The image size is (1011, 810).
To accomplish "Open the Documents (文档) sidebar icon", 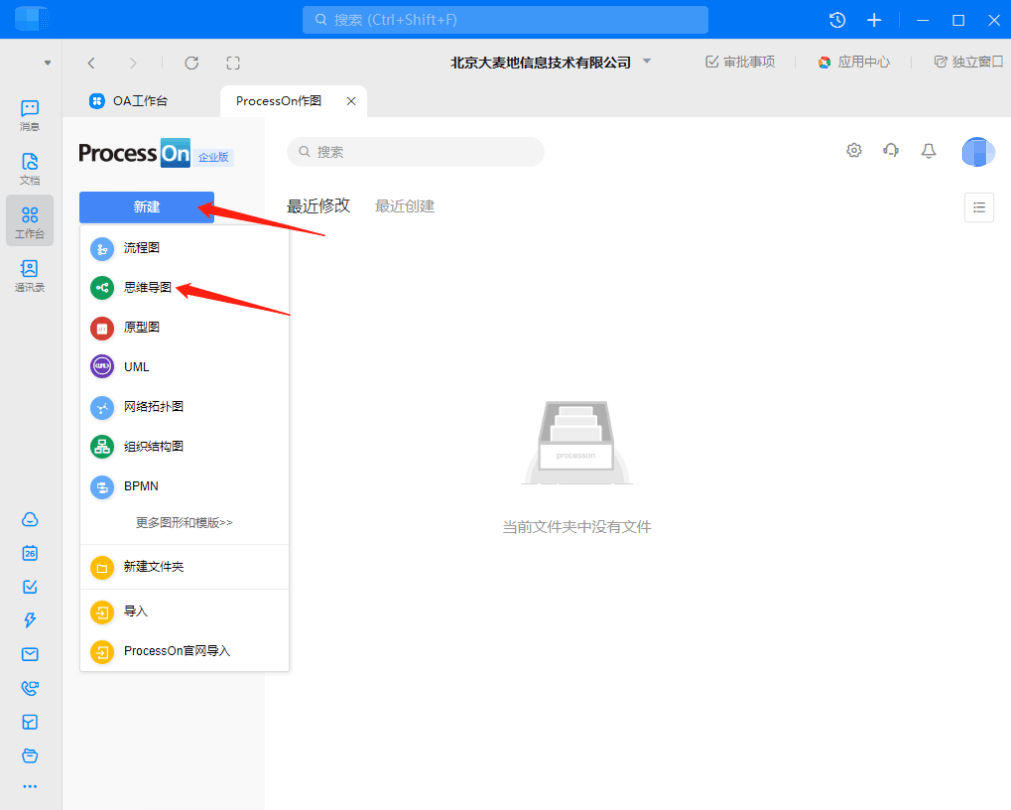I will tap(30, 168).
